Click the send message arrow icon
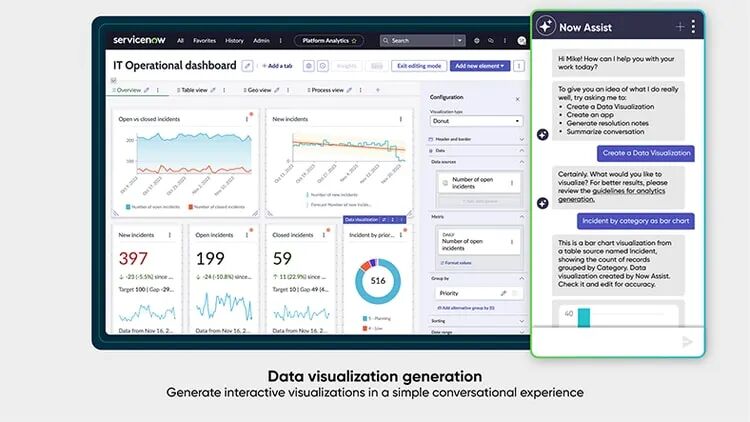This screenshot has width=750, height=422. click(687, 342)
